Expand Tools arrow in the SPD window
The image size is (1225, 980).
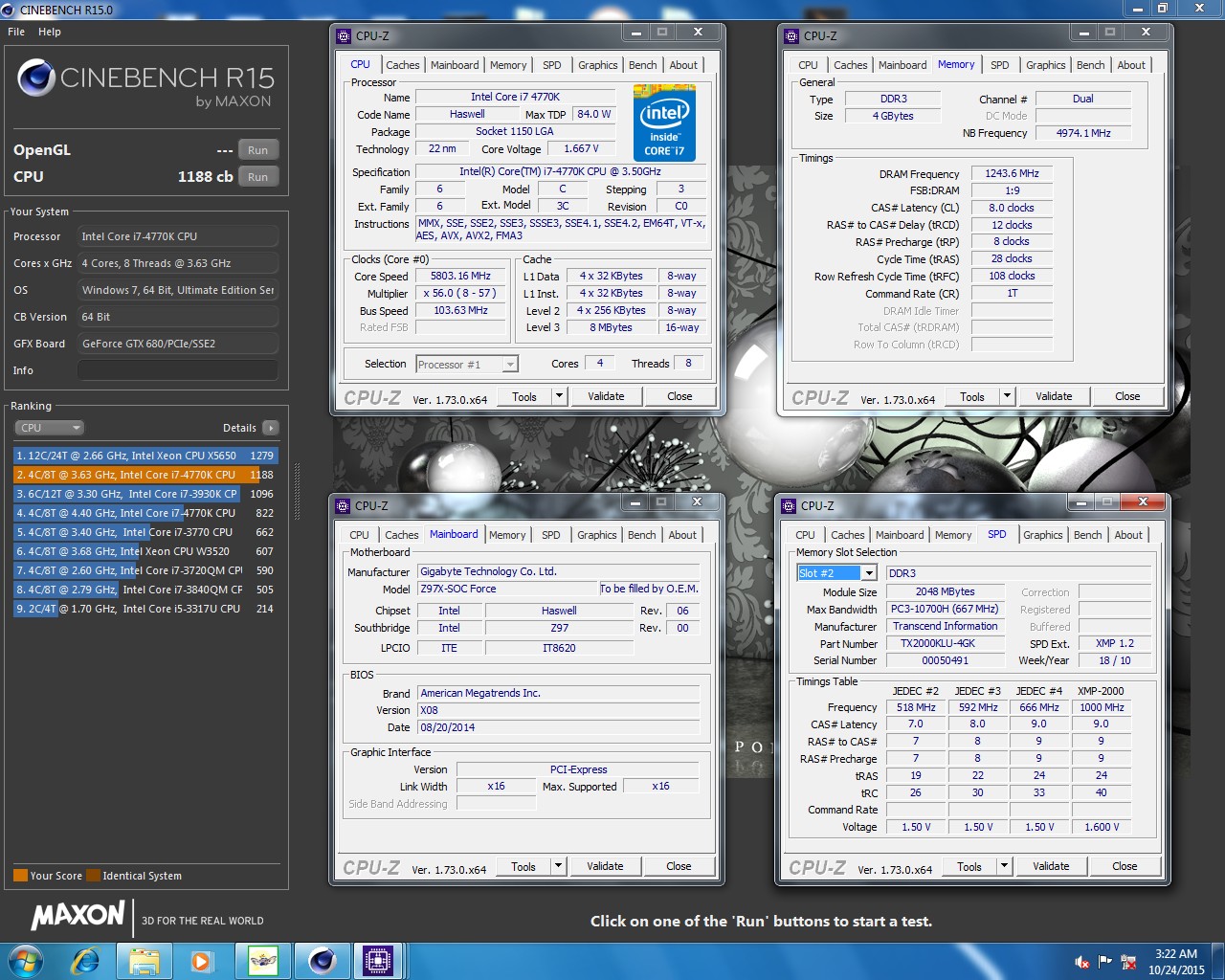tap(1004, 866)
